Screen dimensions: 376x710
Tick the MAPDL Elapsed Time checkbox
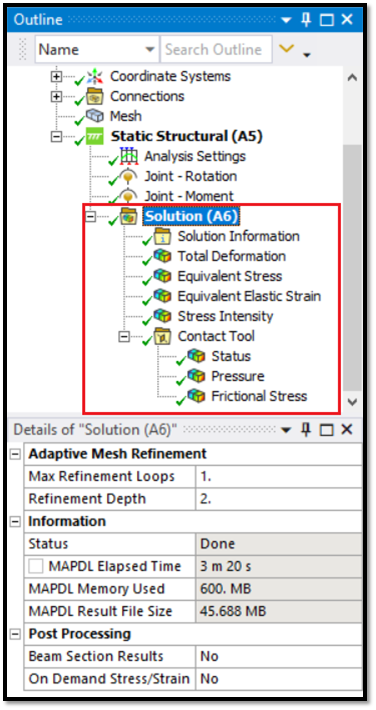coord(36,566)
